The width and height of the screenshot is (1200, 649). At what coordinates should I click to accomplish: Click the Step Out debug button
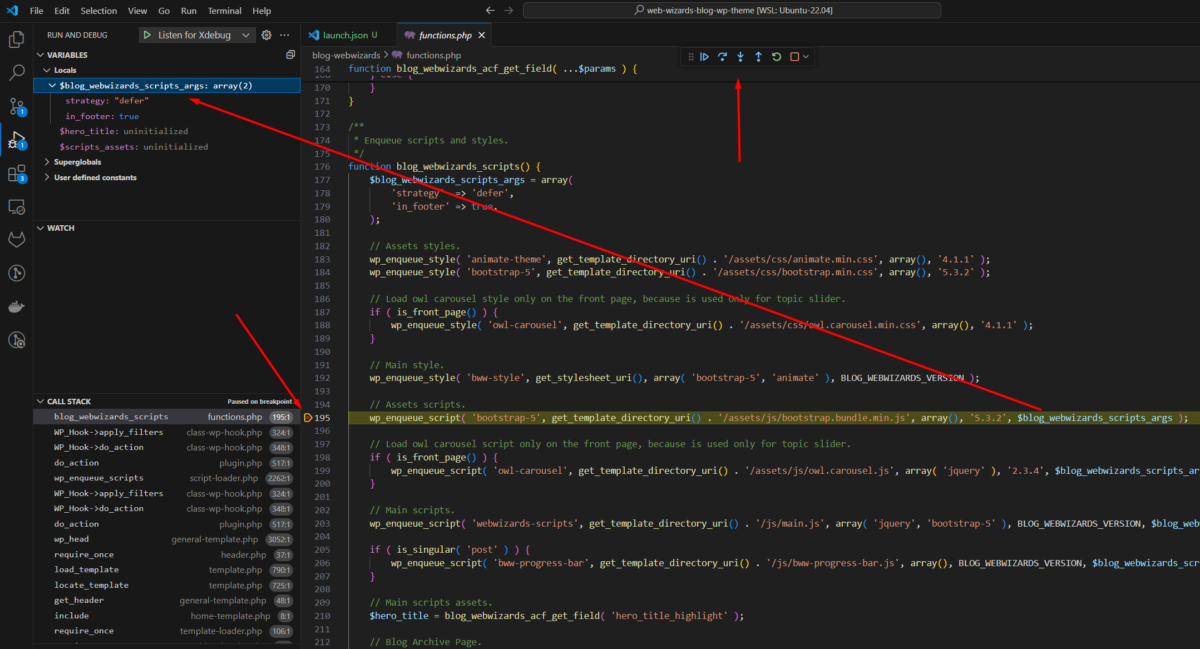coord(758,57)
